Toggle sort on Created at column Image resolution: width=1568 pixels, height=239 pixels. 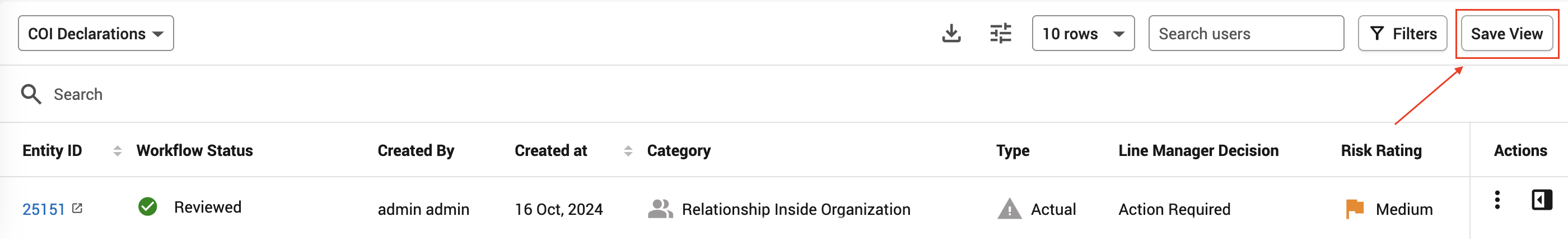point(628,150)
